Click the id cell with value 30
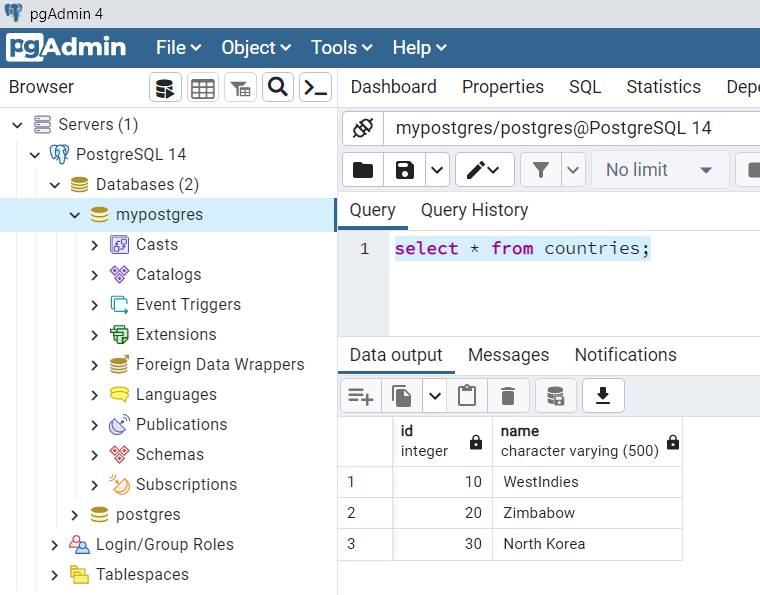The height and width of the screenshot is (595, 760). click(443, 544)
